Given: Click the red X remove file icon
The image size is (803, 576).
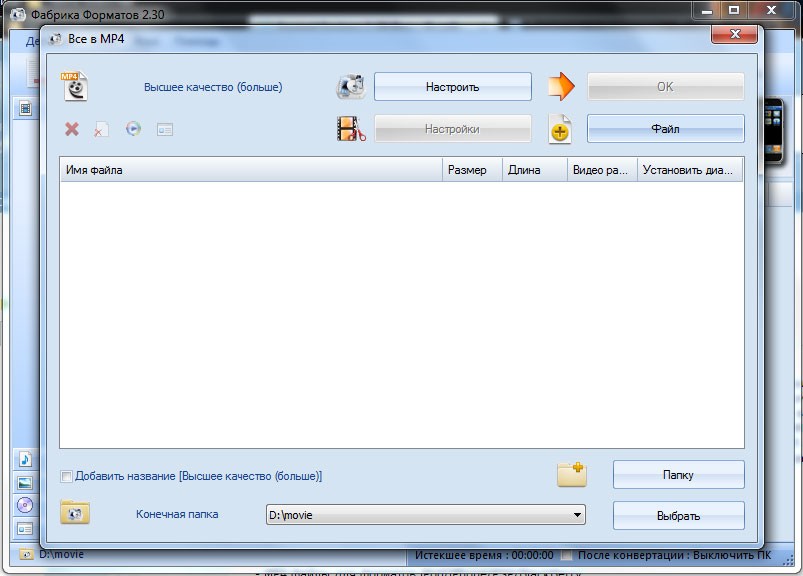Looking at the screenshot, I should [x=72, y=129].
